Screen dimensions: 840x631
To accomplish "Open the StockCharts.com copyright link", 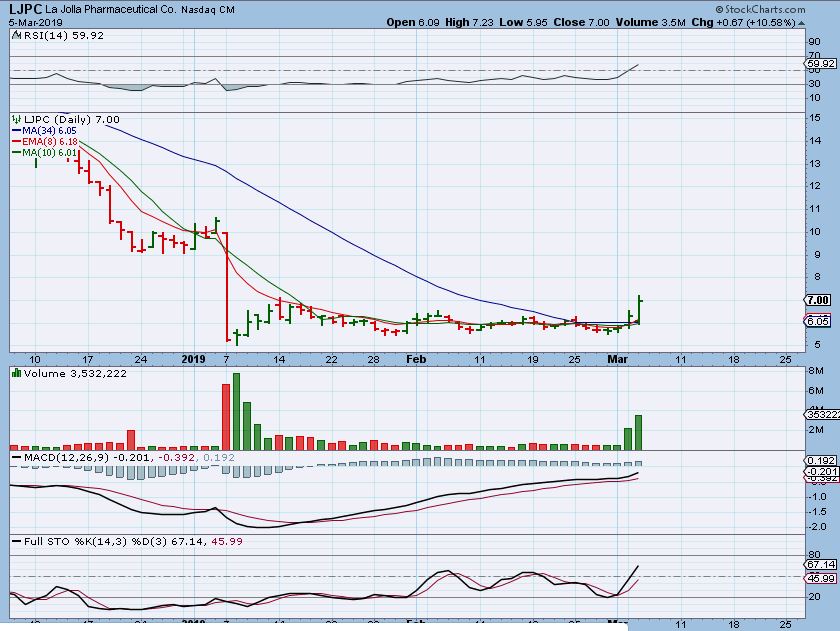I will [761, 9].
